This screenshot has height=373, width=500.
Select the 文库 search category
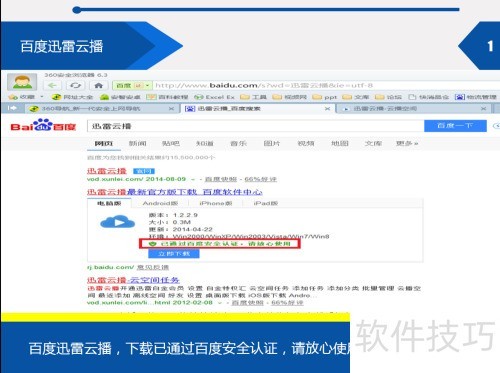click(373, 143)
